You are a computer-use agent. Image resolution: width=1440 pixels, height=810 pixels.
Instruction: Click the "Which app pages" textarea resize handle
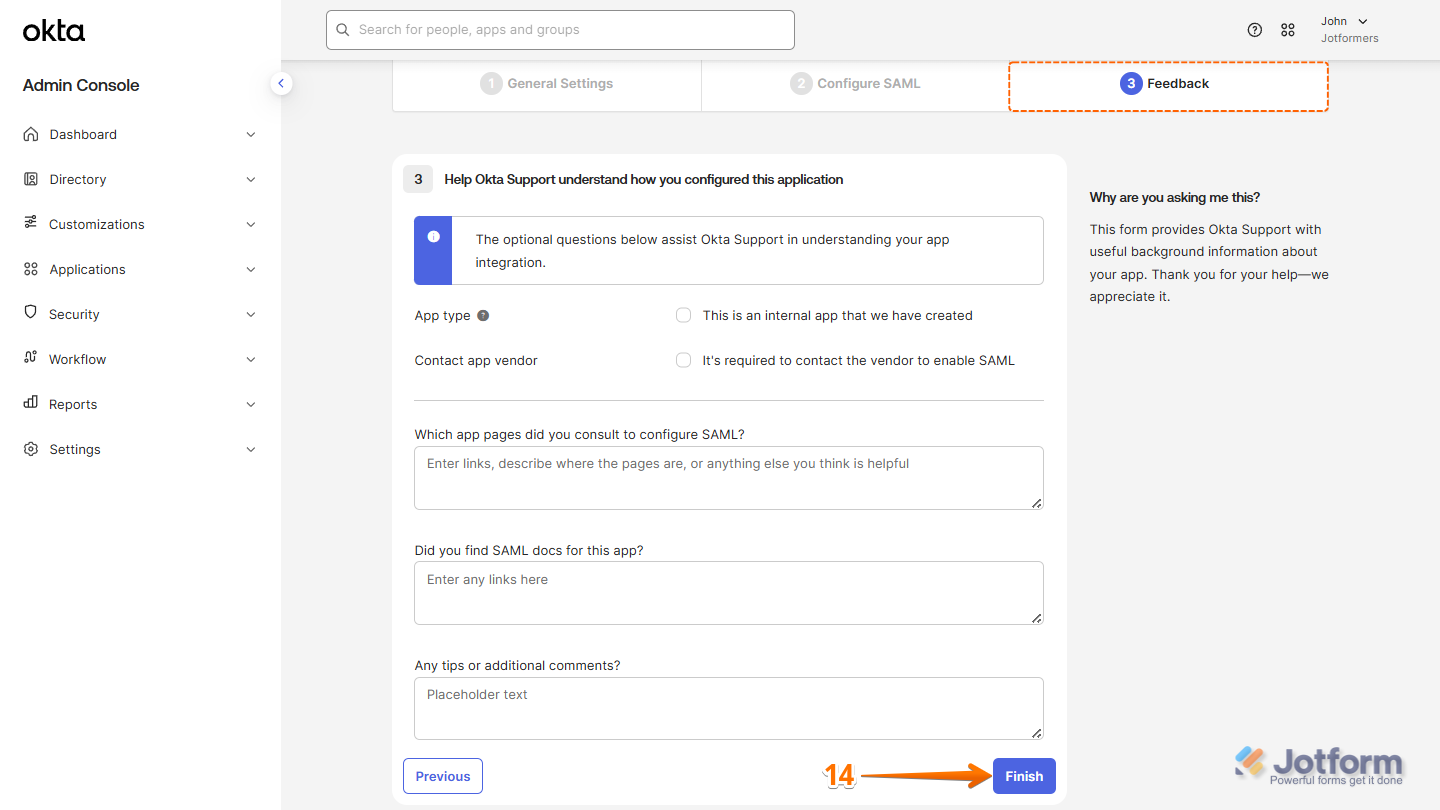[1037, 503]
